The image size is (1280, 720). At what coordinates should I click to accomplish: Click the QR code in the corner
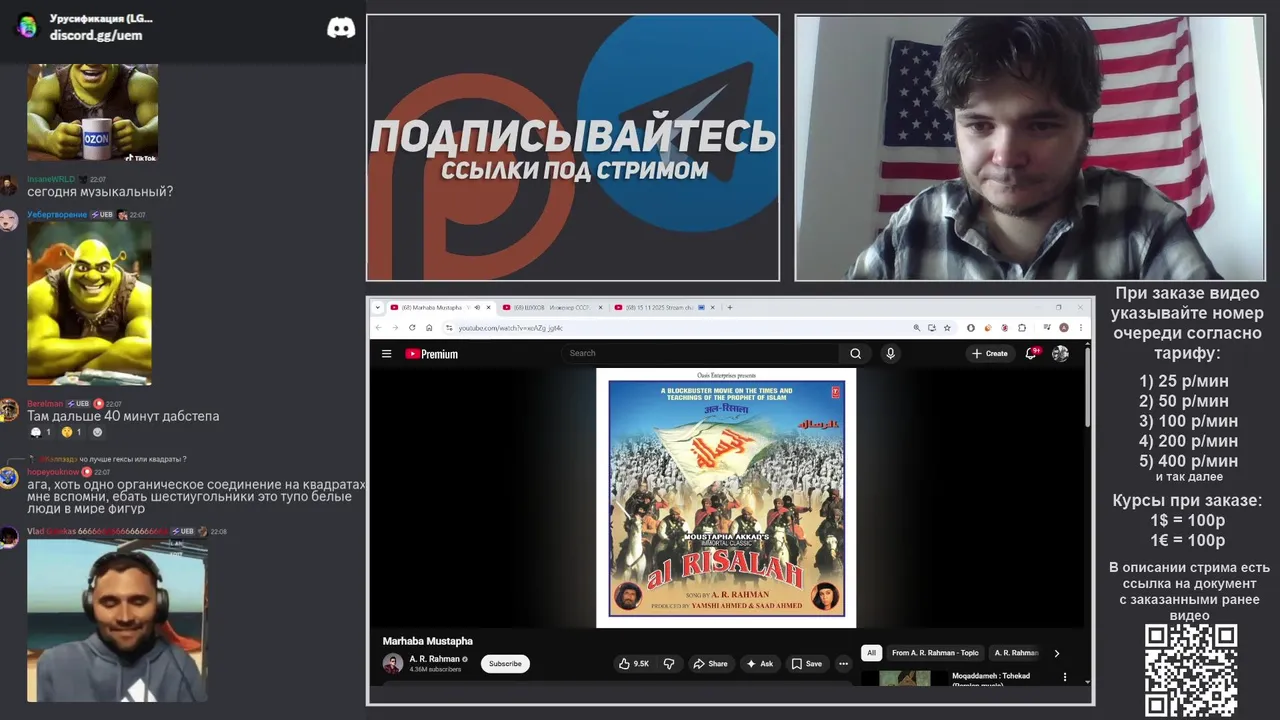(1191, 670)
